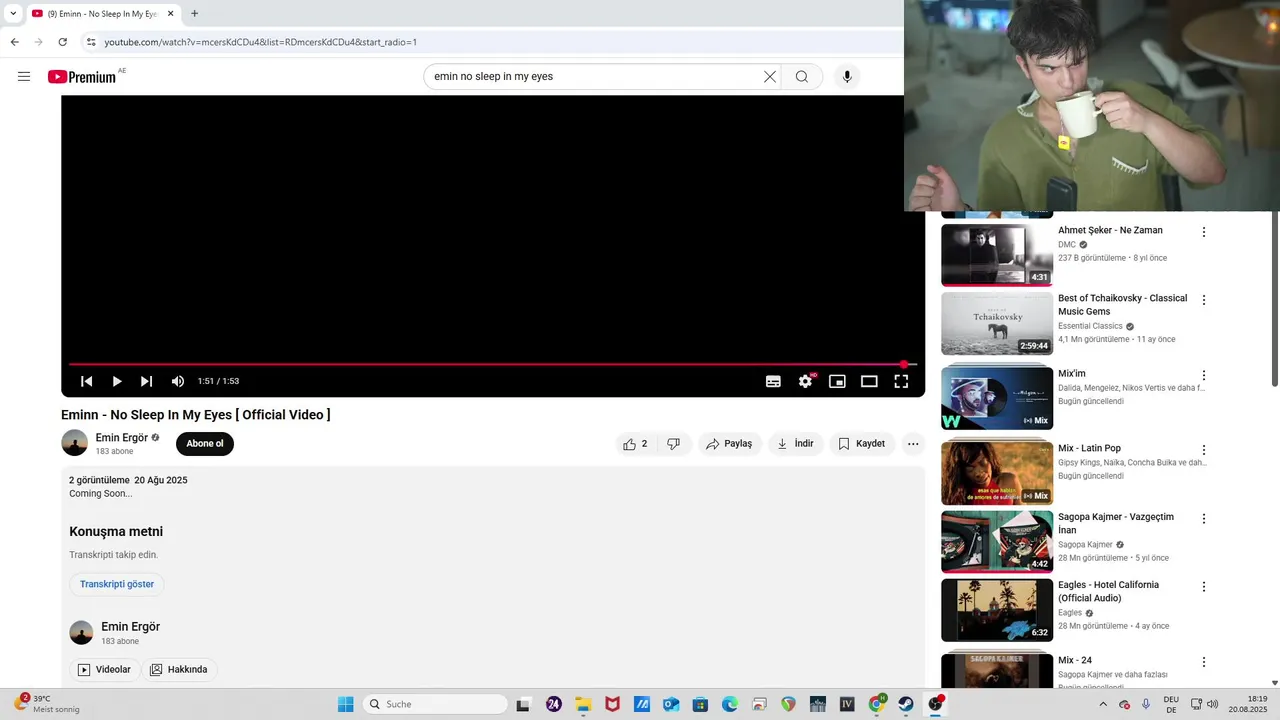Enter fullscreen mode
Viewport: 1280px width, 720px height.
(901, 381)
